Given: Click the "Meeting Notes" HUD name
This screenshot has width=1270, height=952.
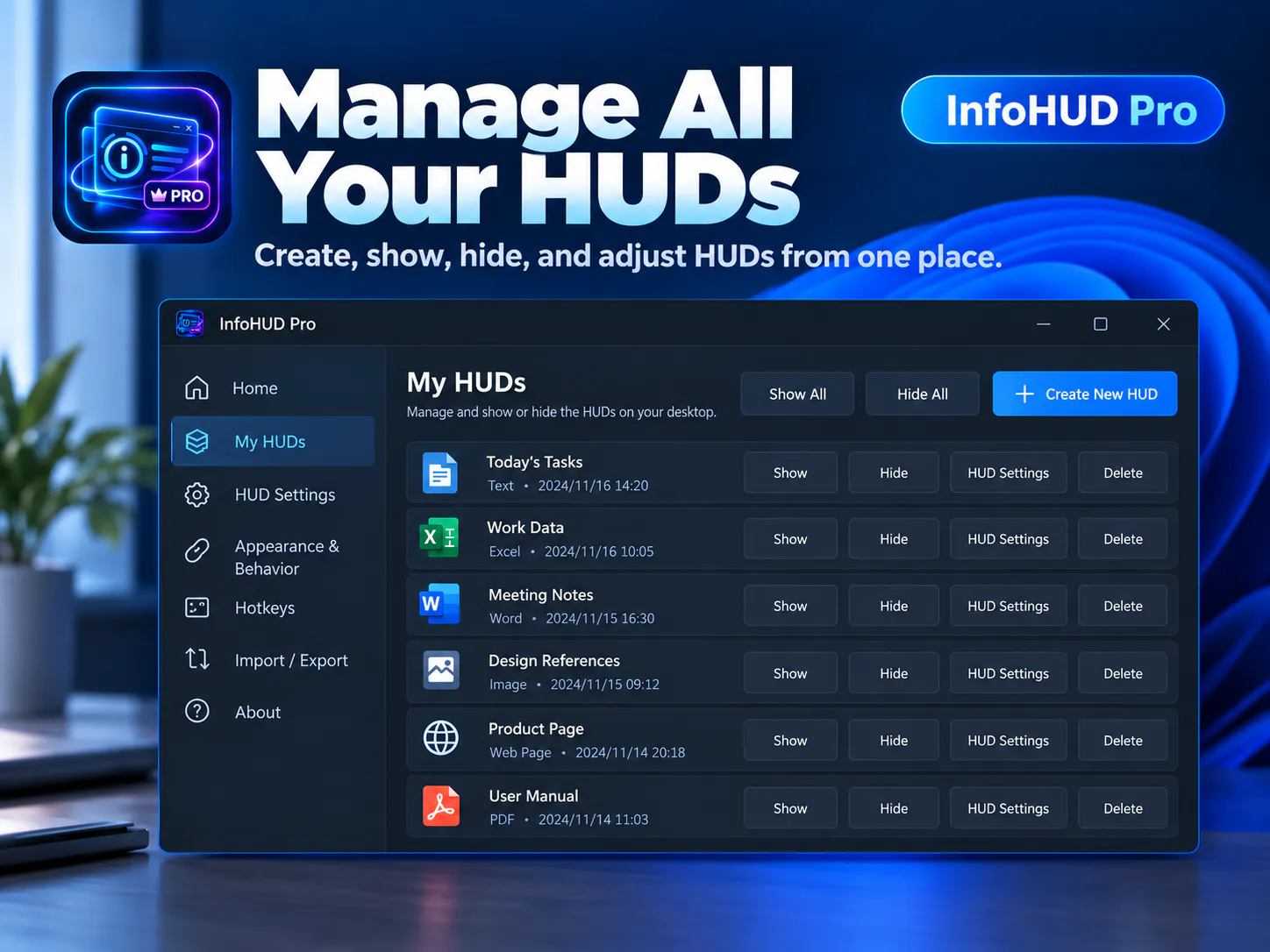Looking at the screenshot, I should 540,595.
